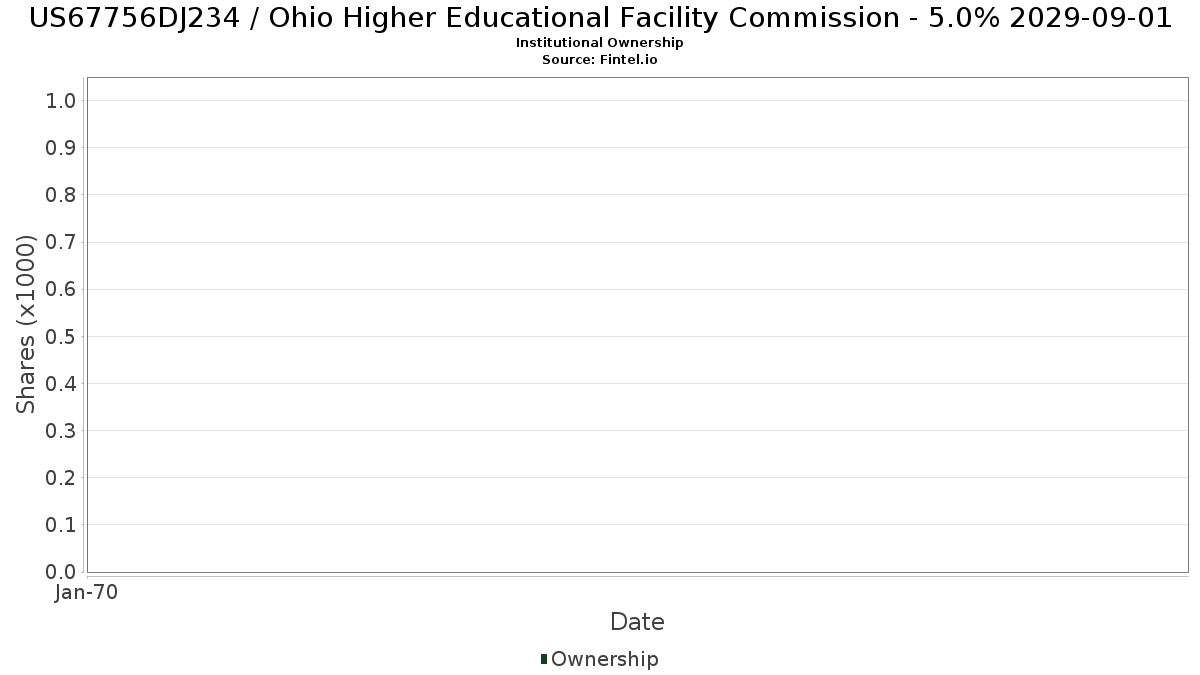The image size is (1200, 675).
Task: Click the 0.8 y-axis tick label
Action: point(61,195)
